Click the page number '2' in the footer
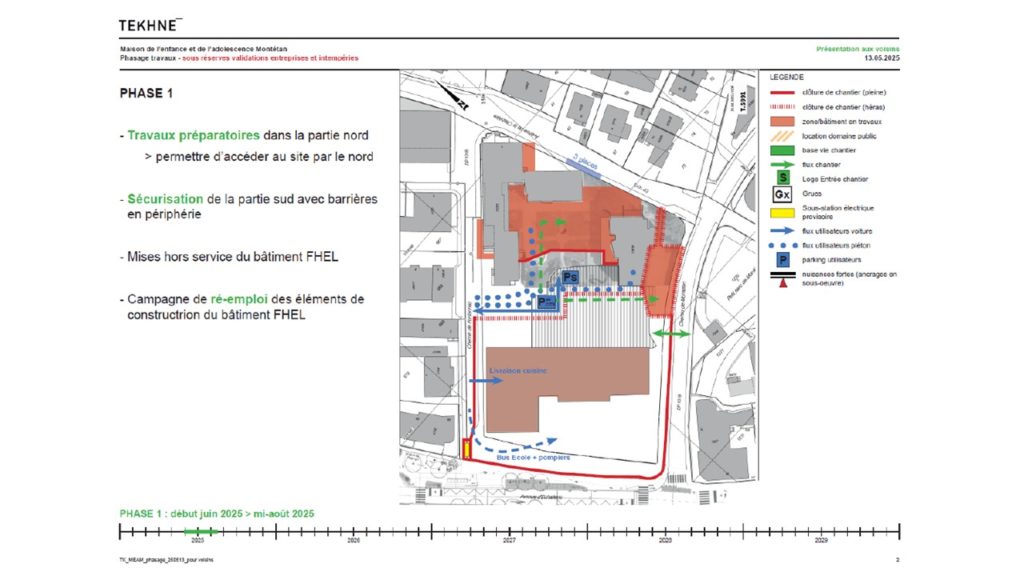 (x=897, y=560)
